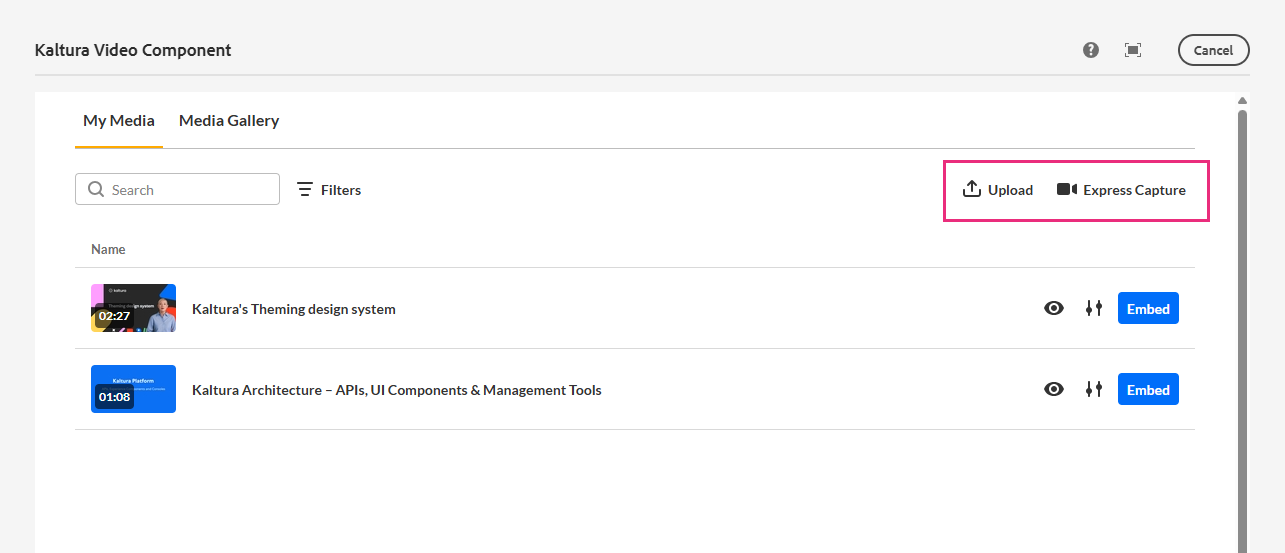Select 'Kaltura Architecture – APIs, UI Components & Management Tools'
The image size is (1285, 553).
tap(397, 390)
